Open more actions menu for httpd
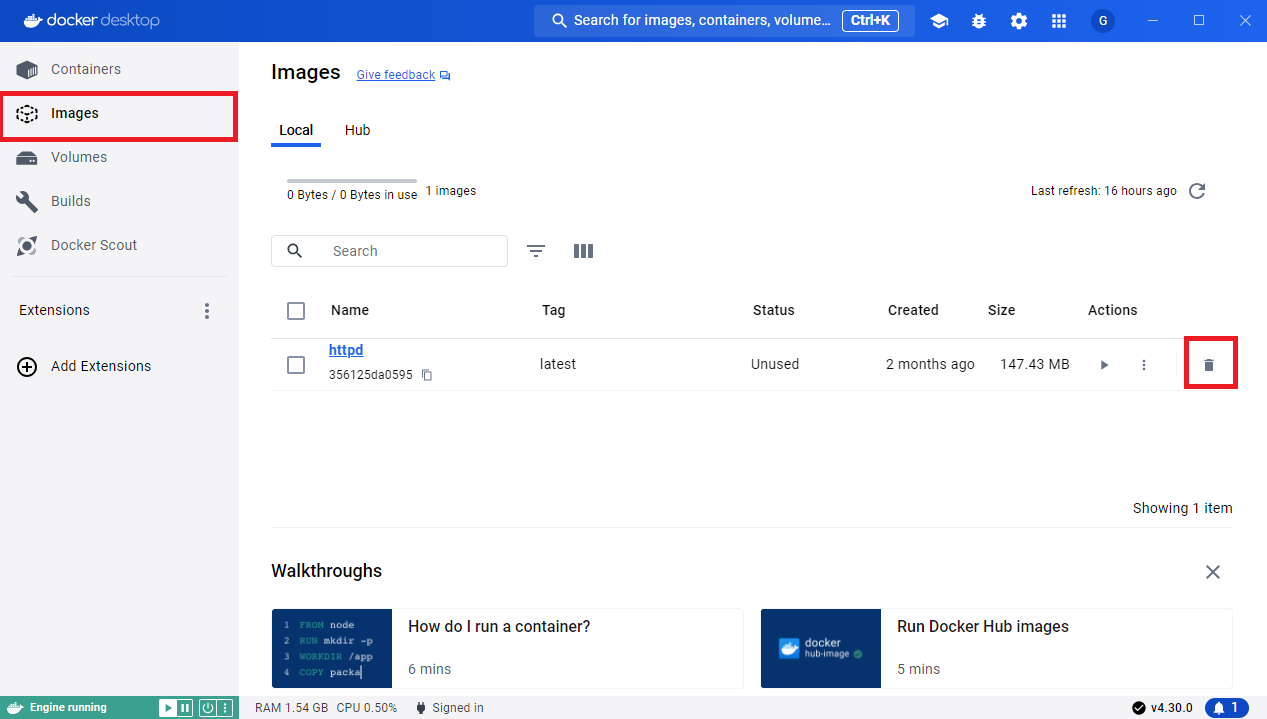Viewport: 1267px width, 719px height. click(1144, 365)
